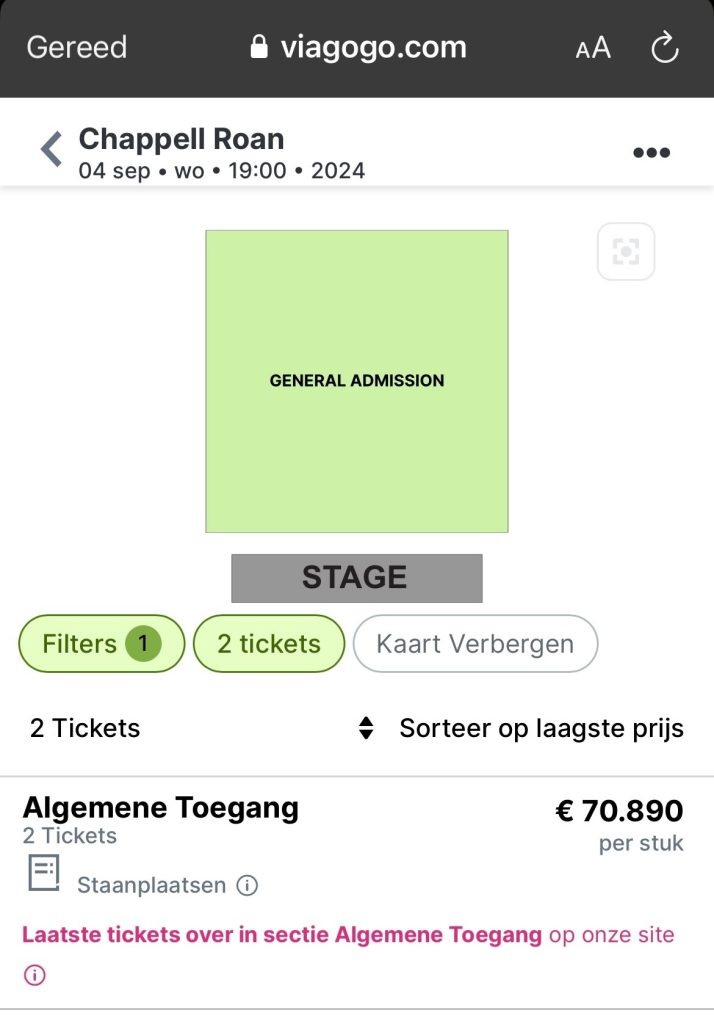Tap Gereed to close the browser
Image resolution: width=714 pixels, height=1024 pixels.
(76, 47)
